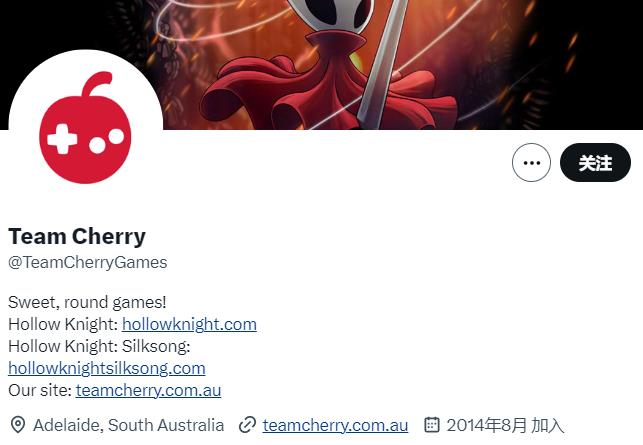Select the Team Cherry display name
This screenshot has width=643, height=445.
click(x=77, y=236)
